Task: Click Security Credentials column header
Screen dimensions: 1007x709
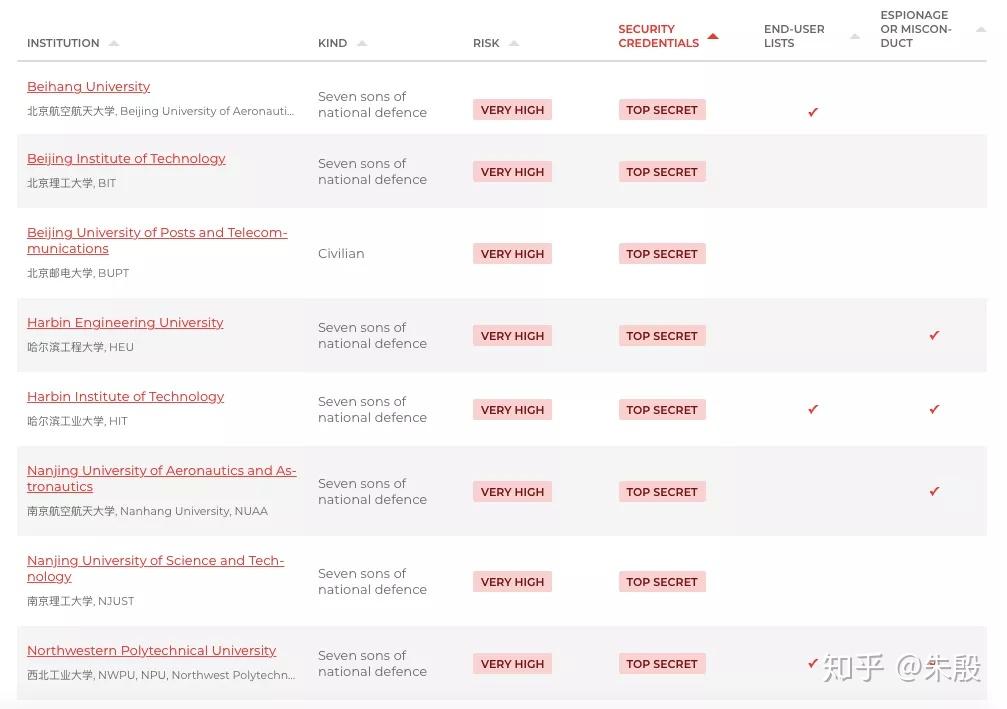Action: pyautogui.click(x=658, y=36)
